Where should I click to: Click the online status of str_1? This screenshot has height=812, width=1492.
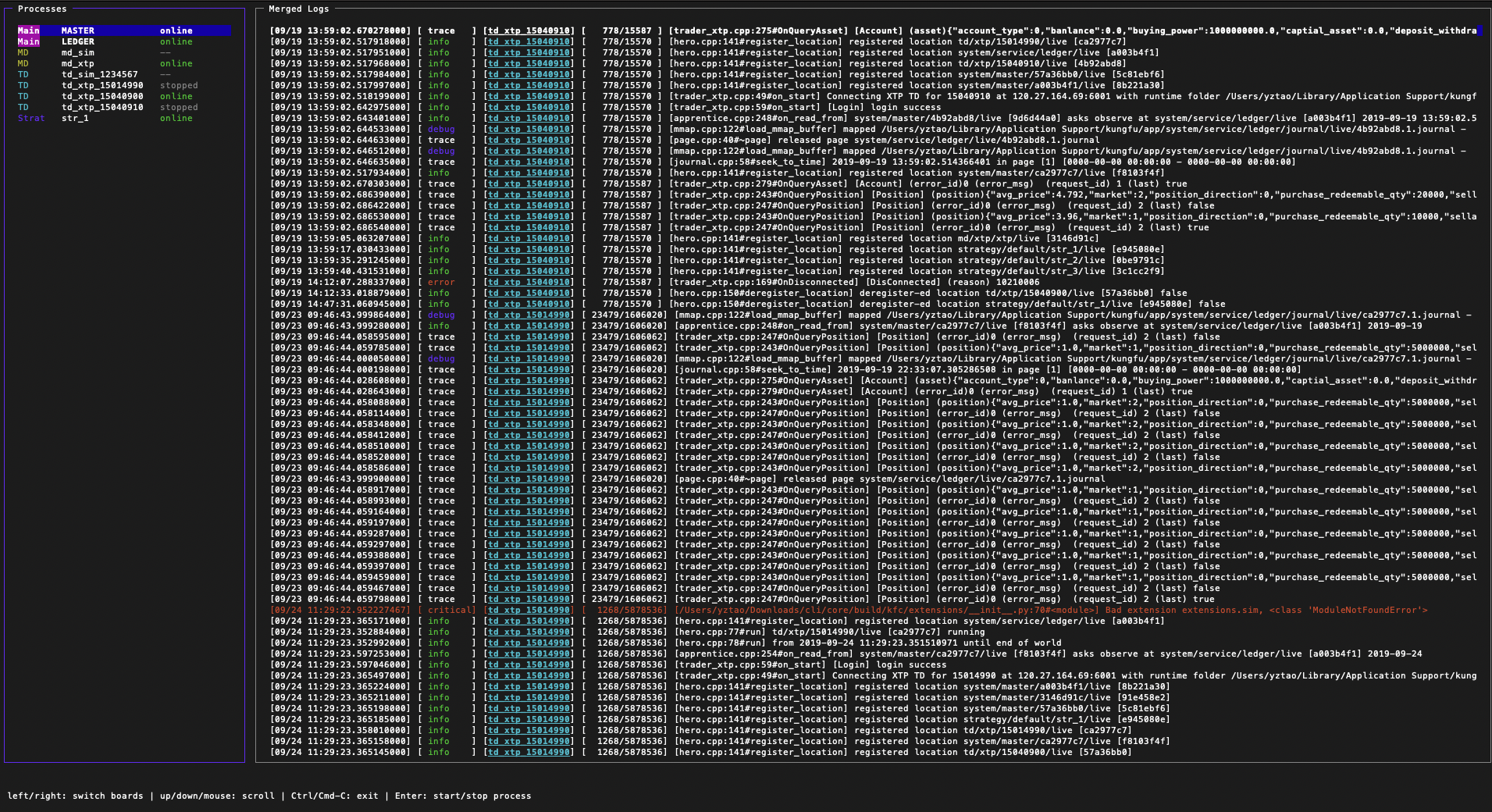click(x=176, y=118)
